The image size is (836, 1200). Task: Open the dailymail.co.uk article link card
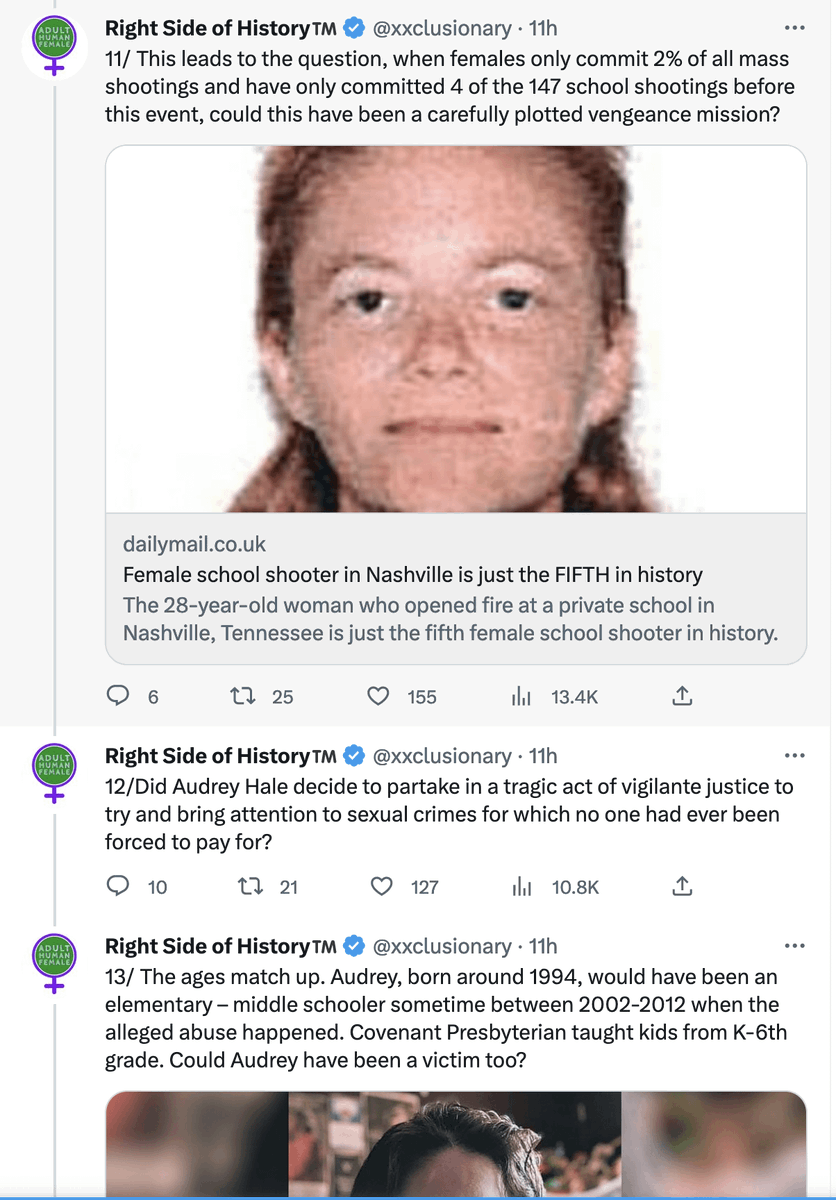455,590
